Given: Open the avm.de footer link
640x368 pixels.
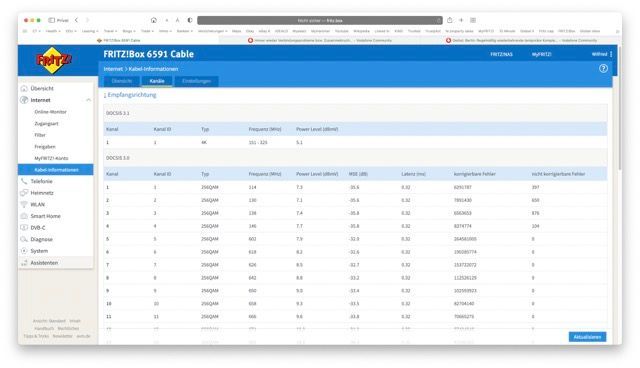Looking at the screenshot, I should click(x=84, y=336).
